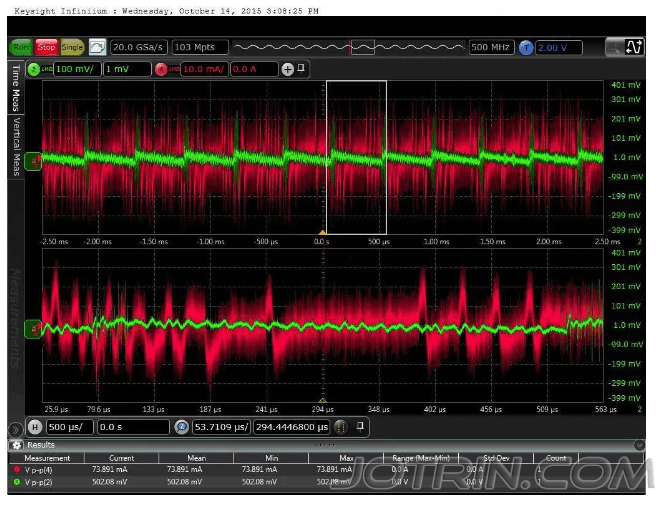Click the Mean column header
Image resolution: width=658 pixels, height=506 pixels.
click(x=196, y=458)
